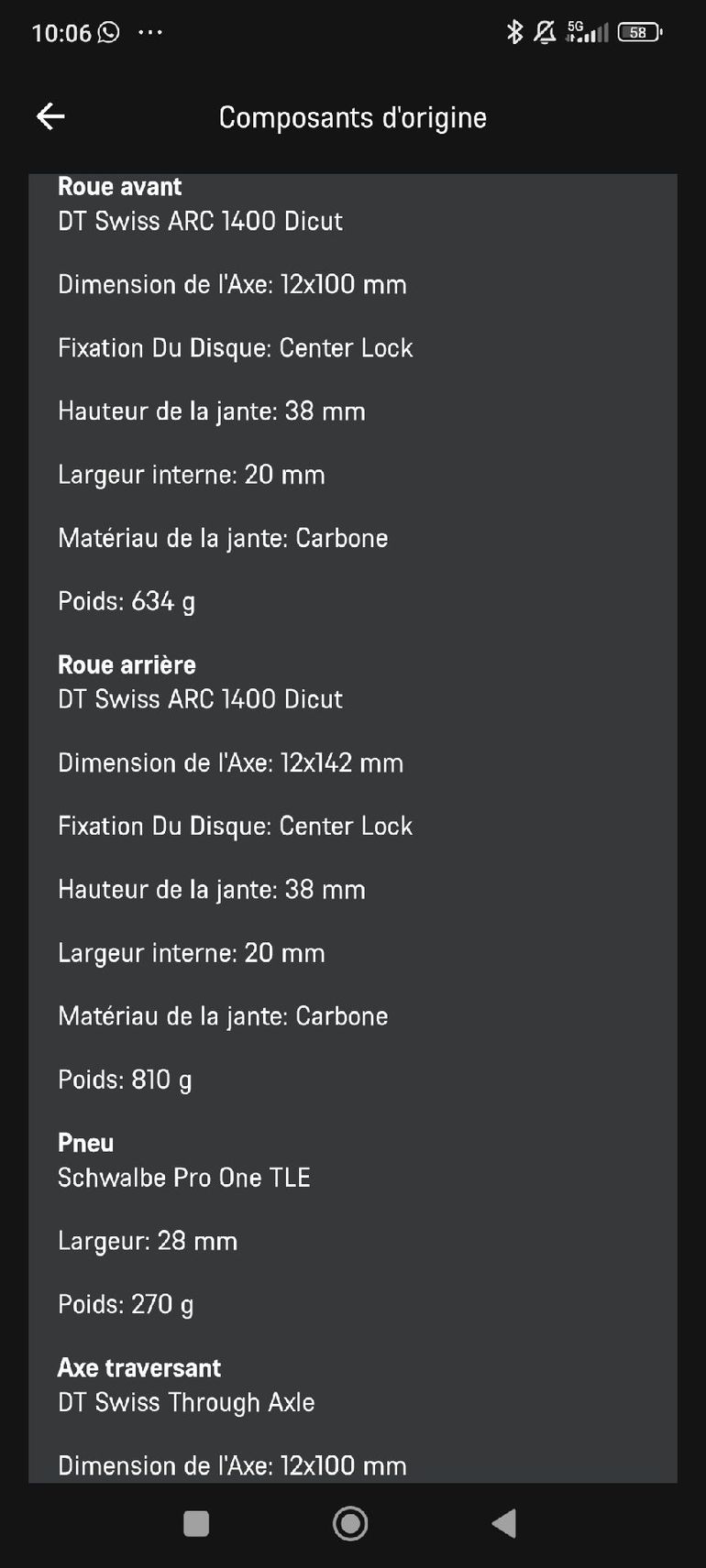
Task: Tap Dimension de l'Axe: 12x142 mm
Action: click(x=230, y=762)
